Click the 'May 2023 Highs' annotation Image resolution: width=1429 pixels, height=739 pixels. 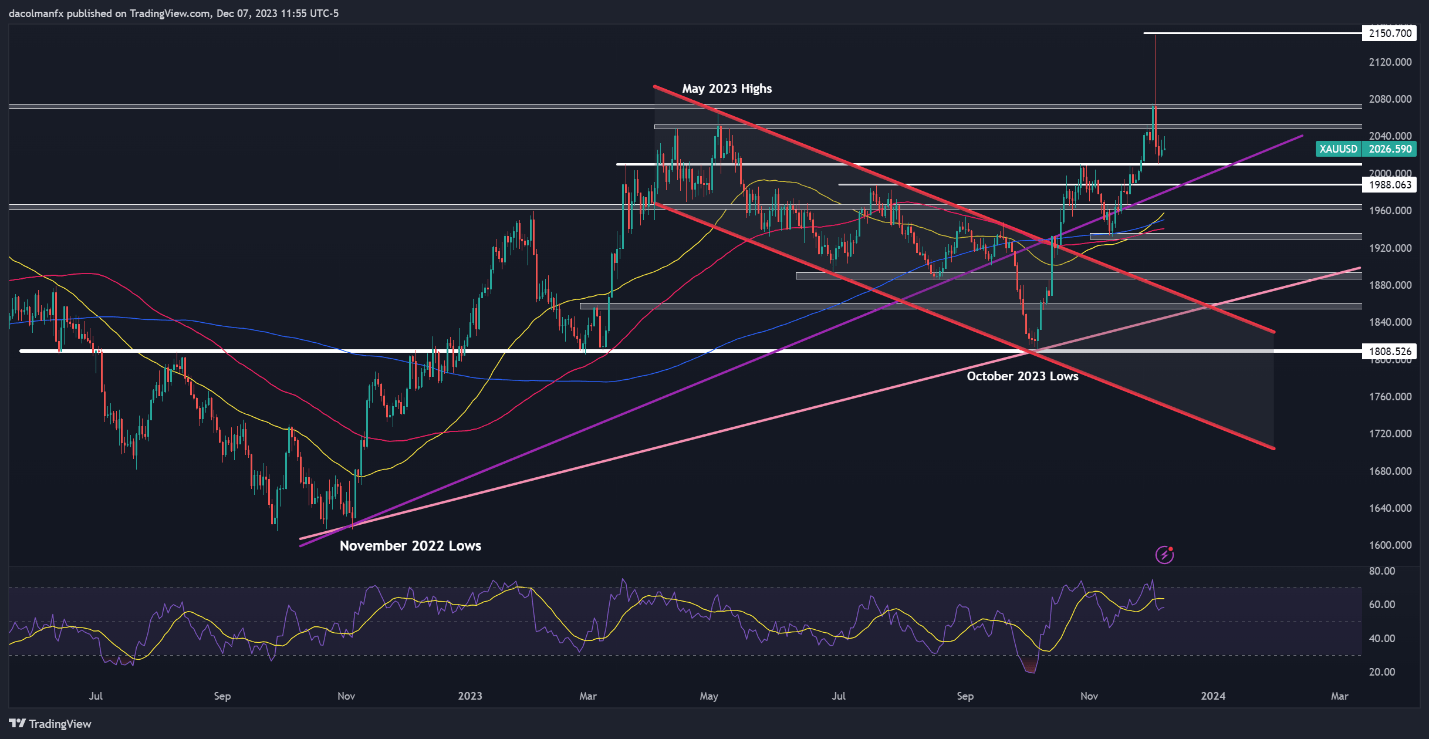[x=727, y=89]
